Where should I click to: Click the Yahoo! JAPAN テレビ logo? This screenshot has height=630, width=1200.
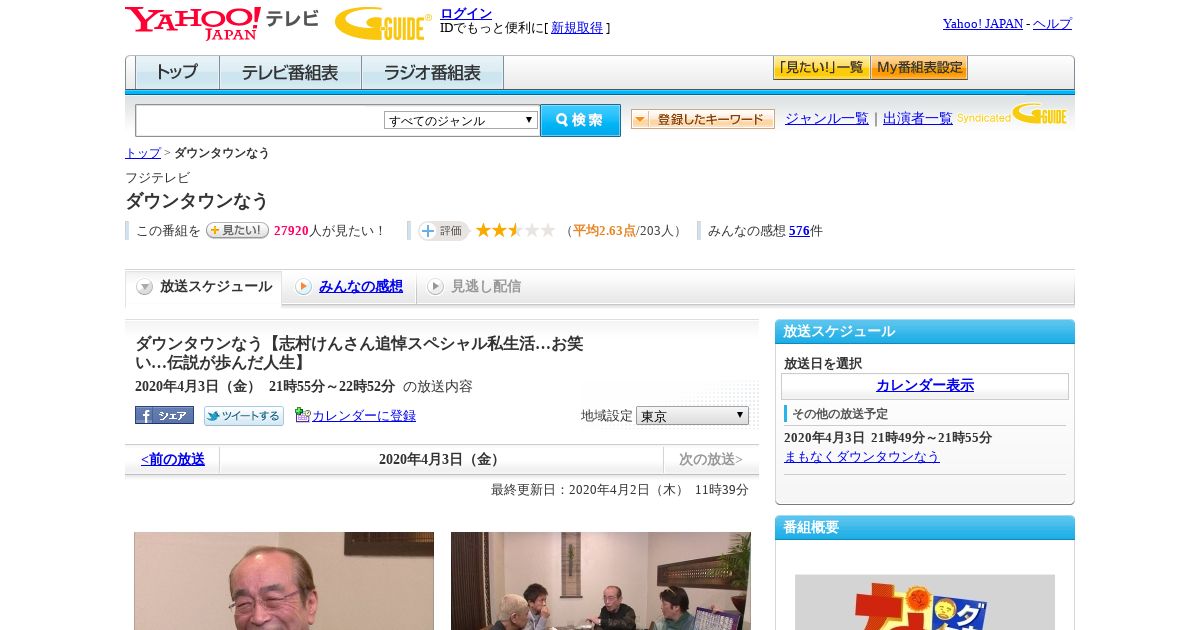221,23
